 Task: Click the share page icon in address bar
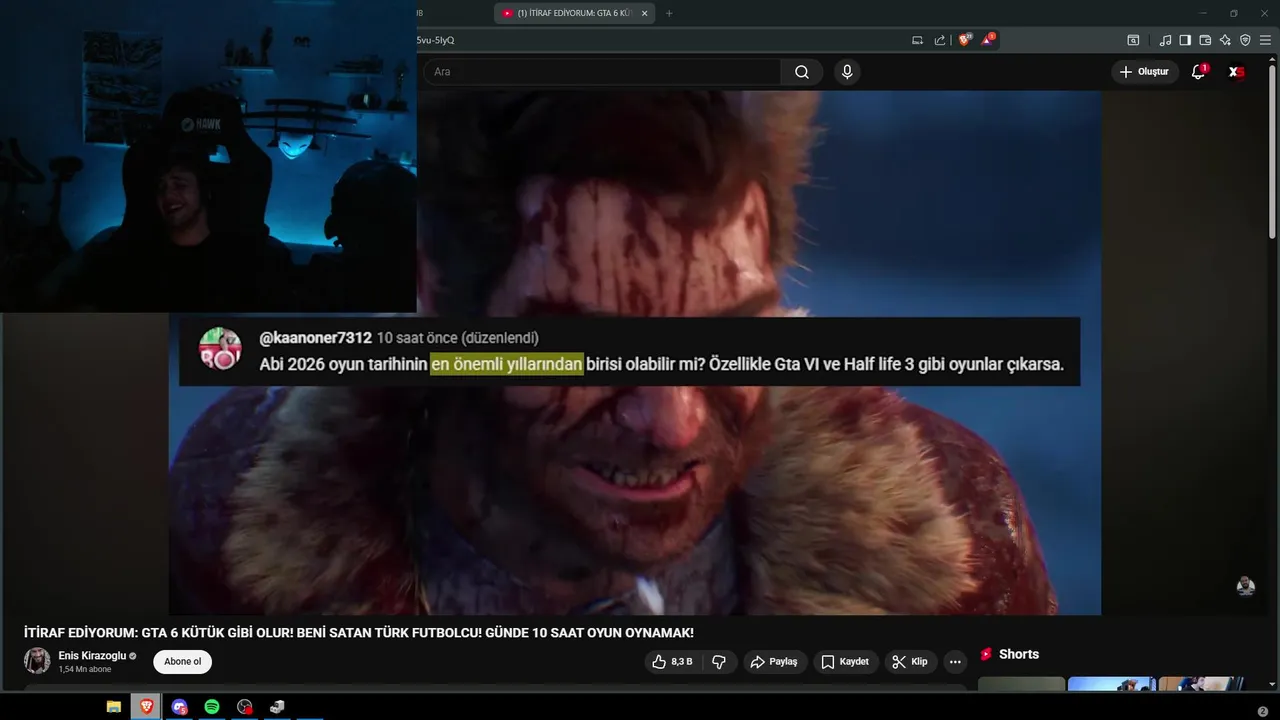[940, 40]
